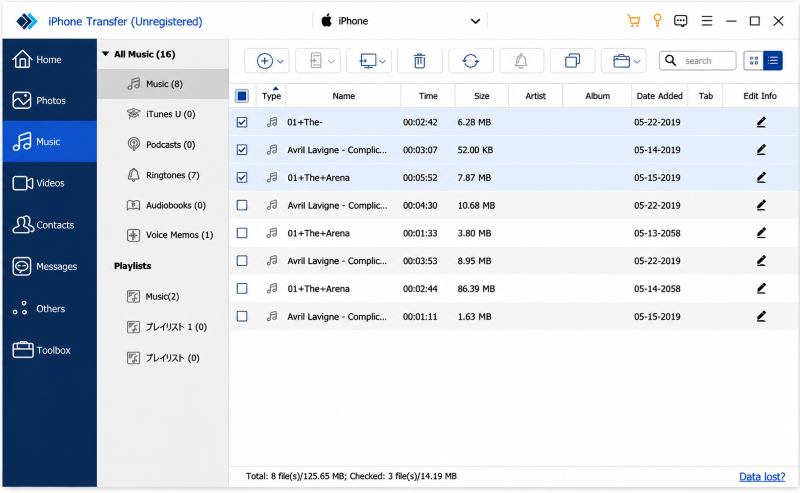800x493 pixels.
Task: Click the Data lost? link
Action: (762, 477)
